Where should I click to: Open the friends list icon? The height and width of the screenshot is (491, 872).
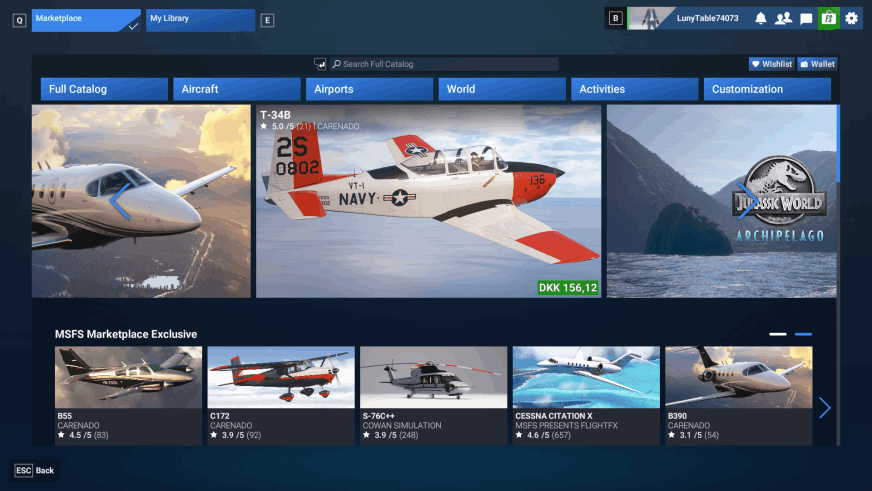pyautogui.click(x=783, y=18)
